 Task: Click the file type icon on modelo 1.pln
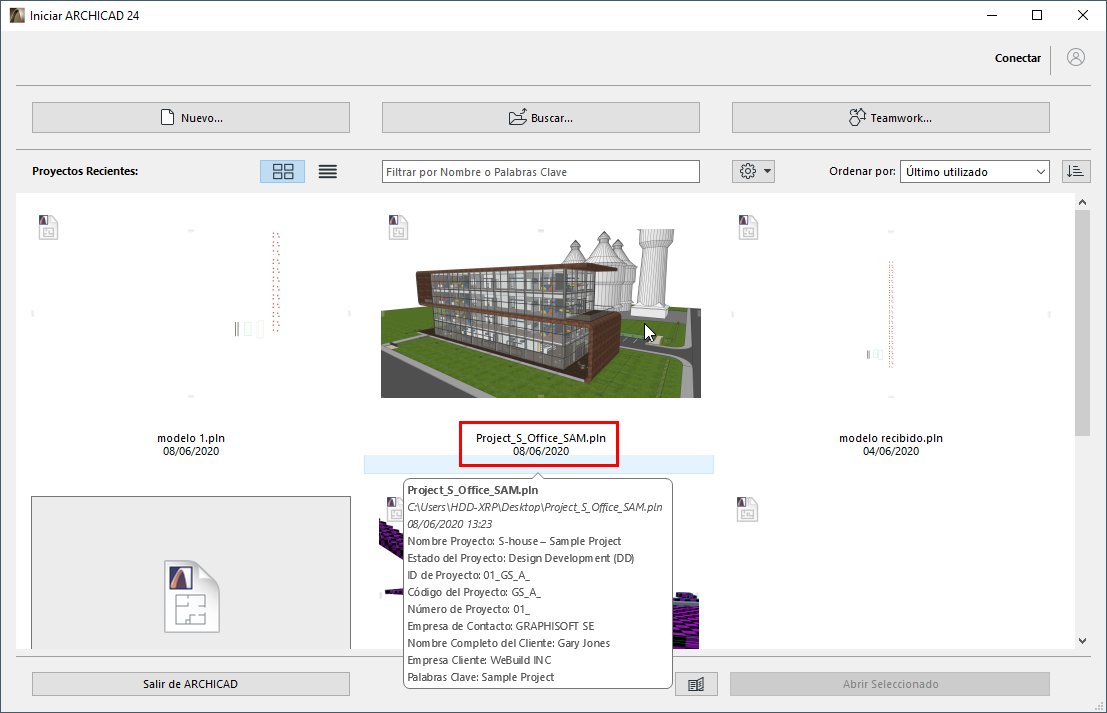click(48, 227)
